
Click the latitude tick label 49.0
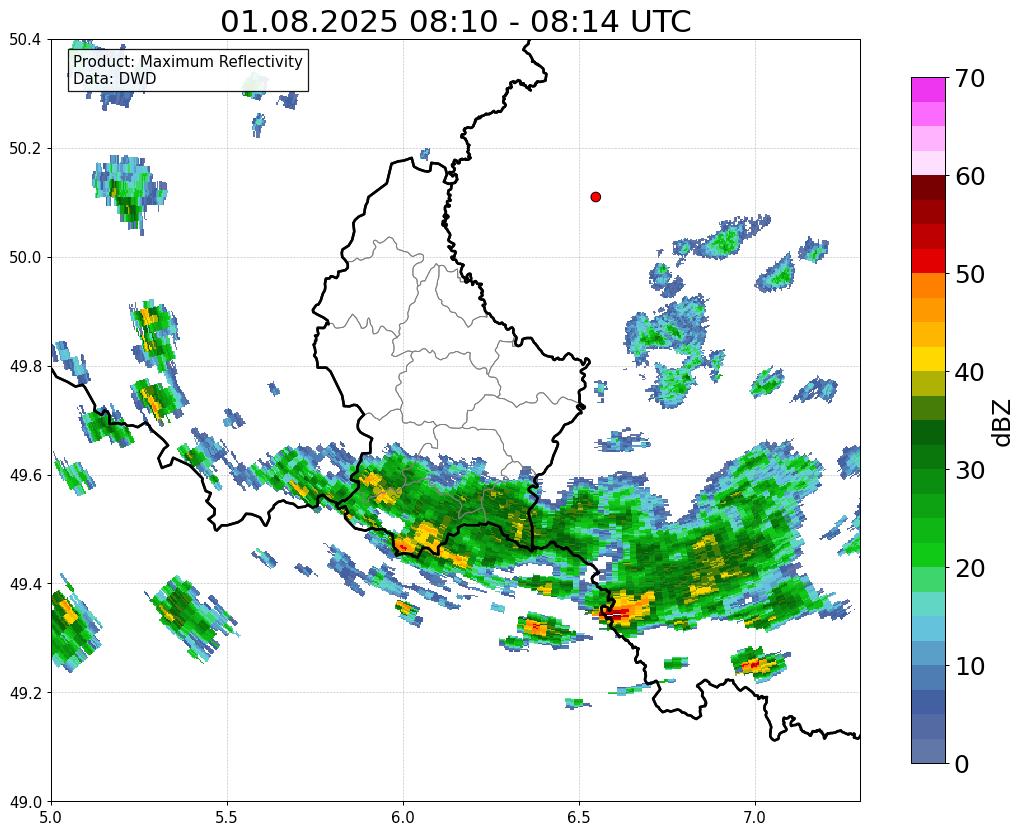(x=25, y=802)
